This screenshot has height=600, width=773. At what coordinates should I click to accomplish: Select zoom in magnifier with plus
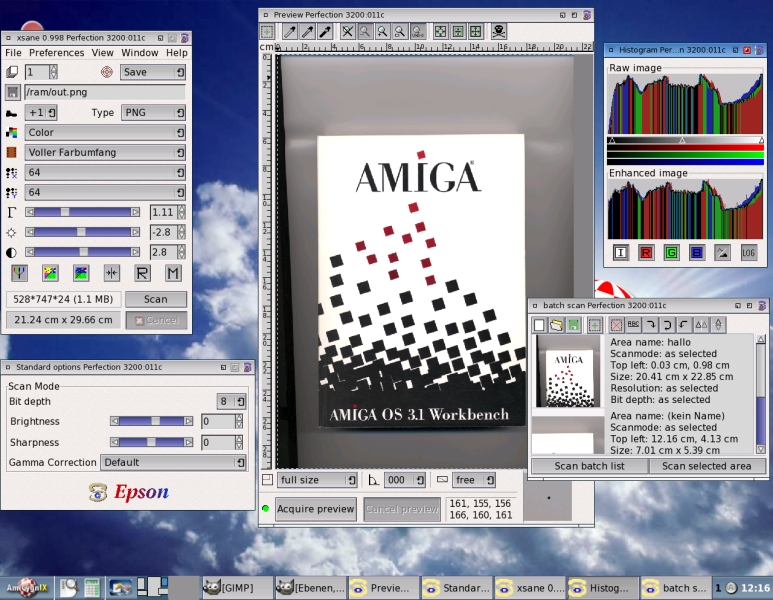point(382,32)
